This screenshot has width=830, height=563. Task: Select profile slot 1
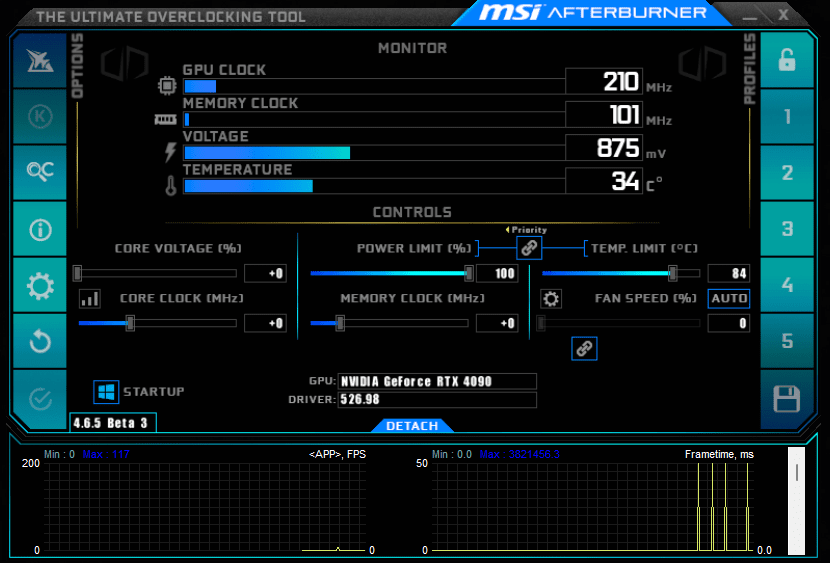[x=787, y=116]
